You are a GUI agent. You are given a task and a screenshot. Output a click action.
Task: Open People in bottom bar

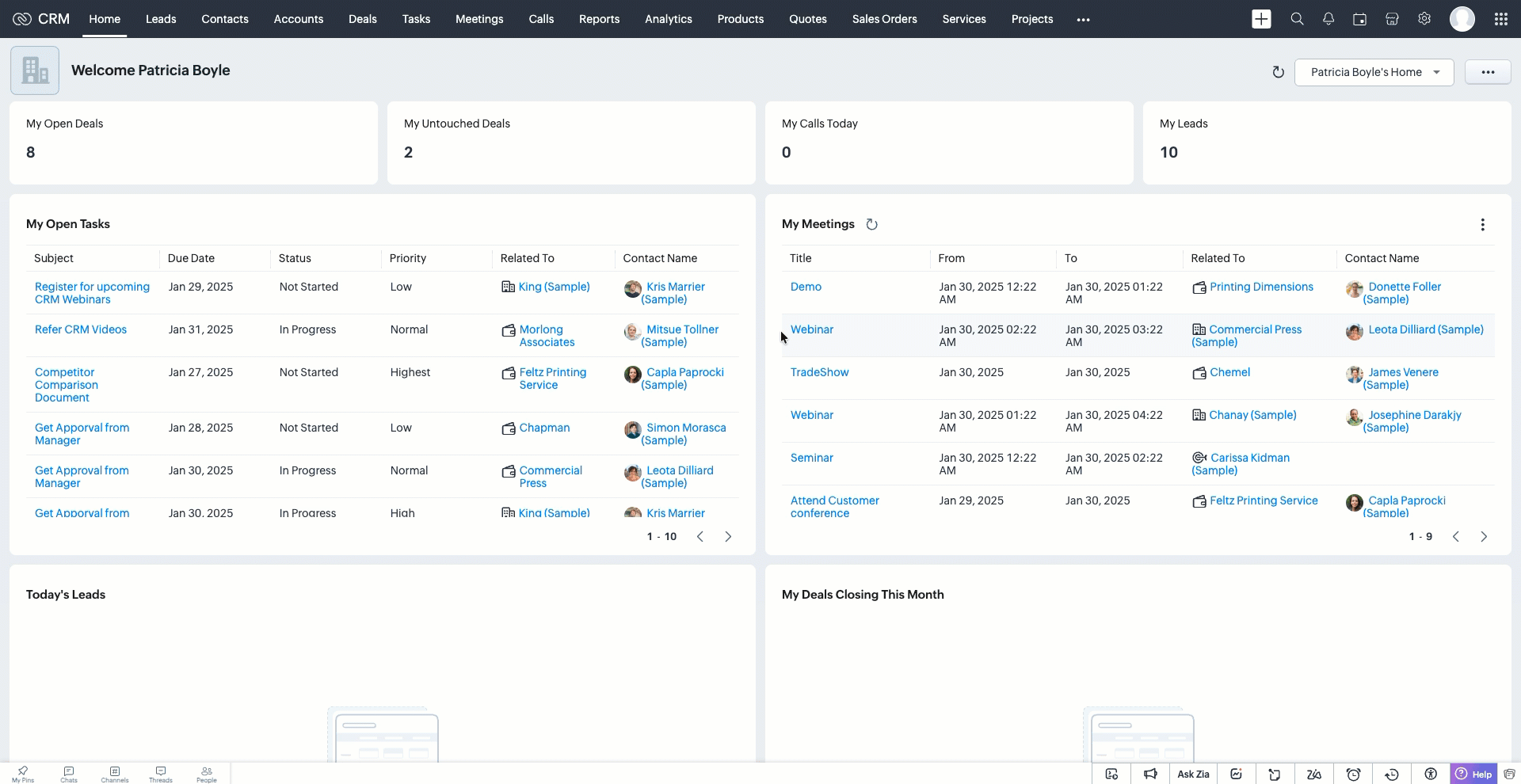click(207, 774)
